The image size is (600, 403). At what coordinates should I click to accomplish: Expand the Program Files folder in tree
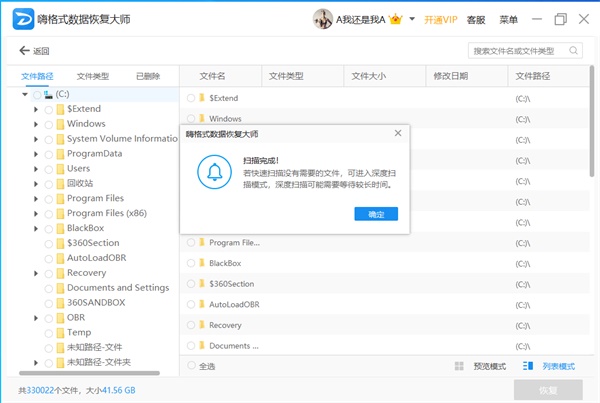click(36, 199)
